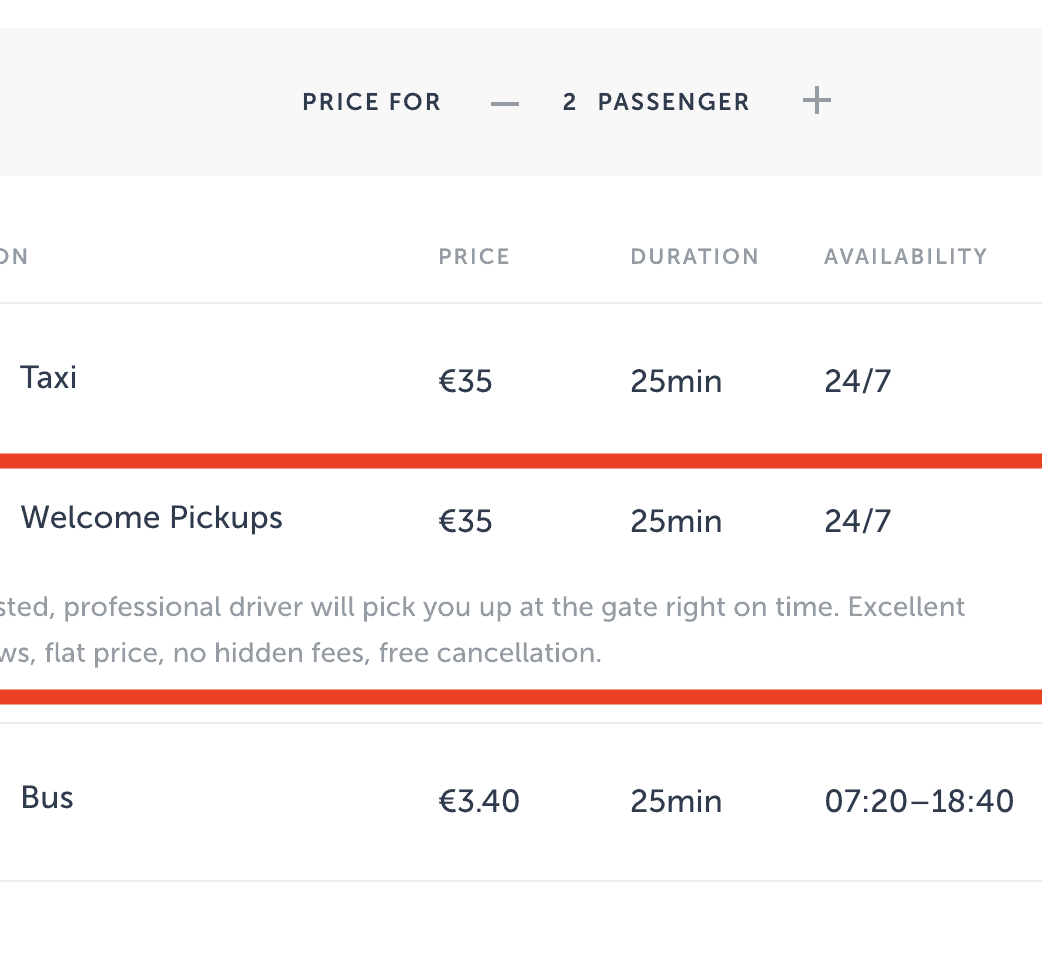Click the PRICE column header

click(474, 257)
